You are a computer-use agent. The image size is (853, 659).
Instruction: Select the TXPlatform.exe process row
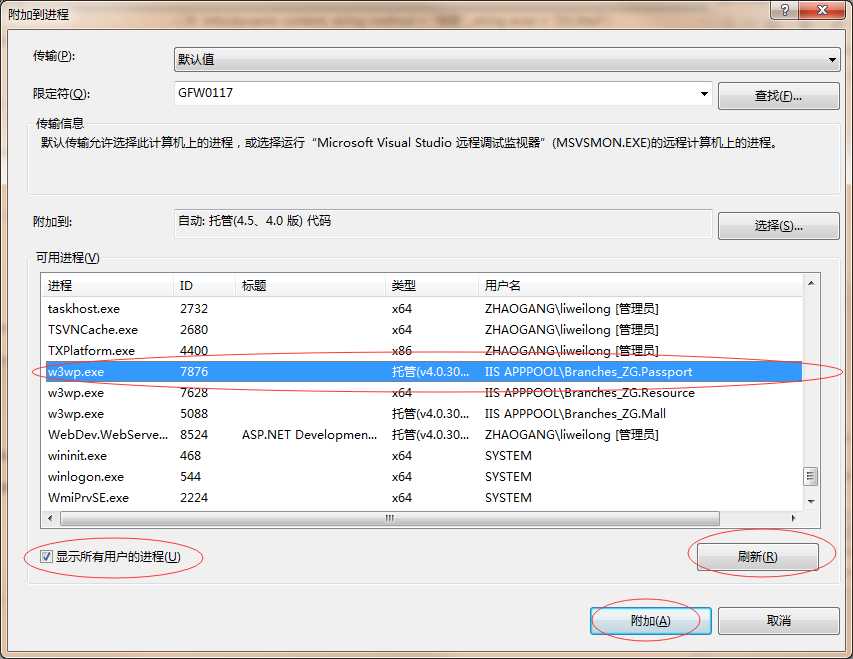[423, 350]
